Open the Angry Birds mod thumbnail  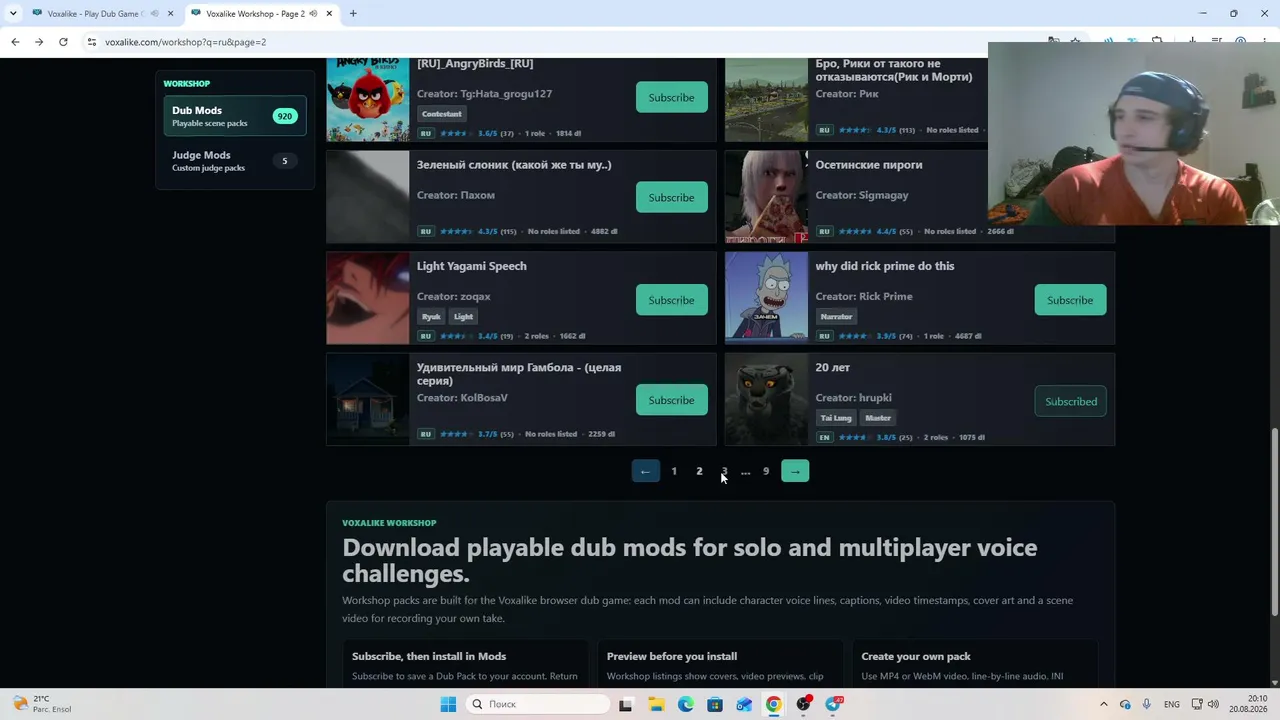368,100
